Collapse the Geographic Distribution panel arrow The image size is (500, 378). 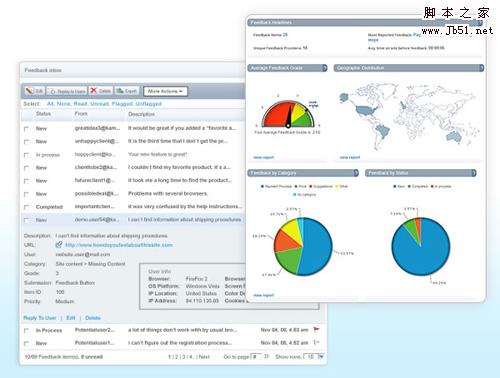coord(481,68)
